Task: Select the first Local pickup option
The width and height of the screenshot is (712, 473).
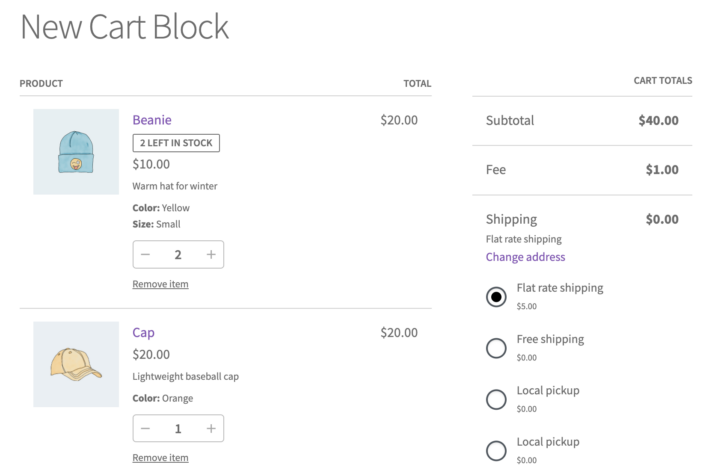Action: (496, 399)
